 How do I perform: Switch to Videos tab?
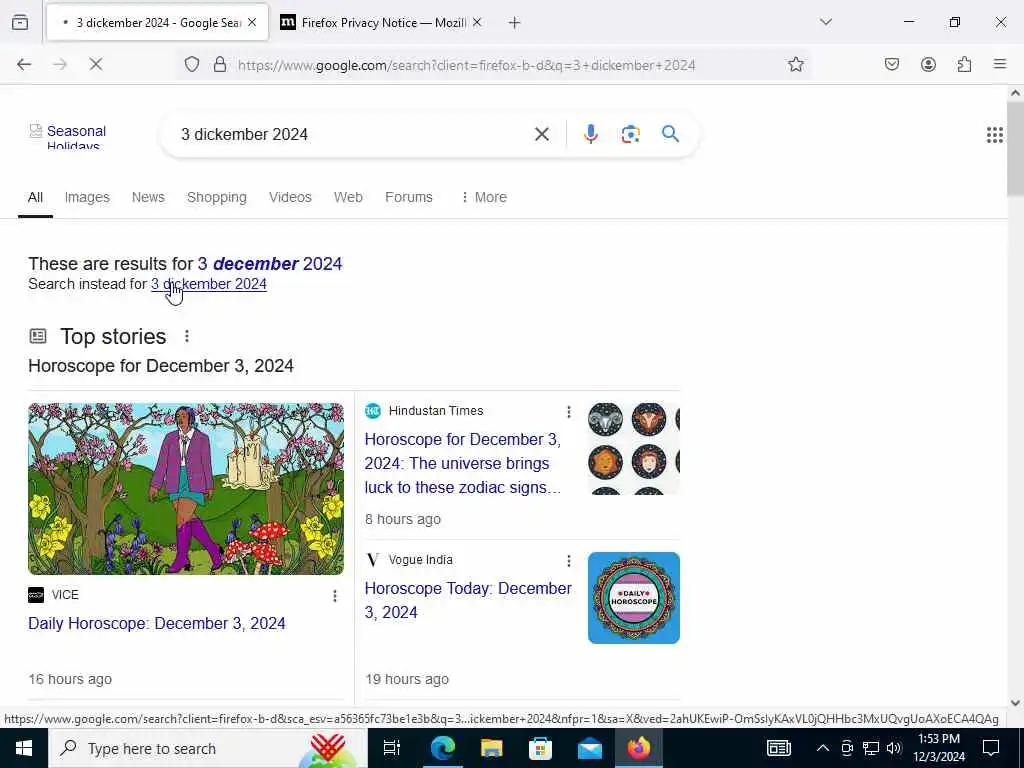coord(290,197)
